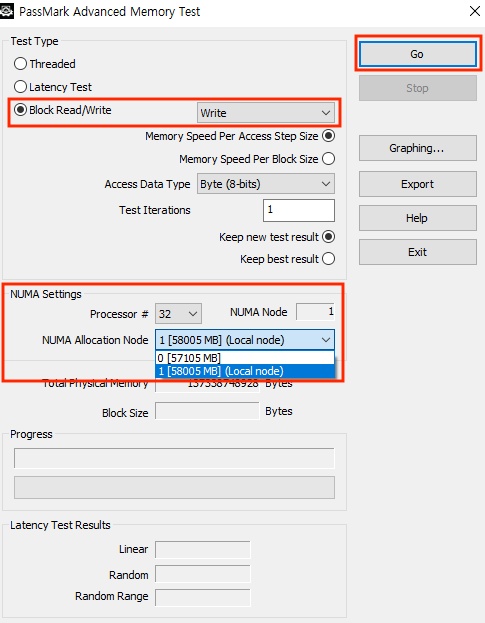Screen dimensions: 485x623
Task: Select the Threaded test type
Action: (20, 64)
